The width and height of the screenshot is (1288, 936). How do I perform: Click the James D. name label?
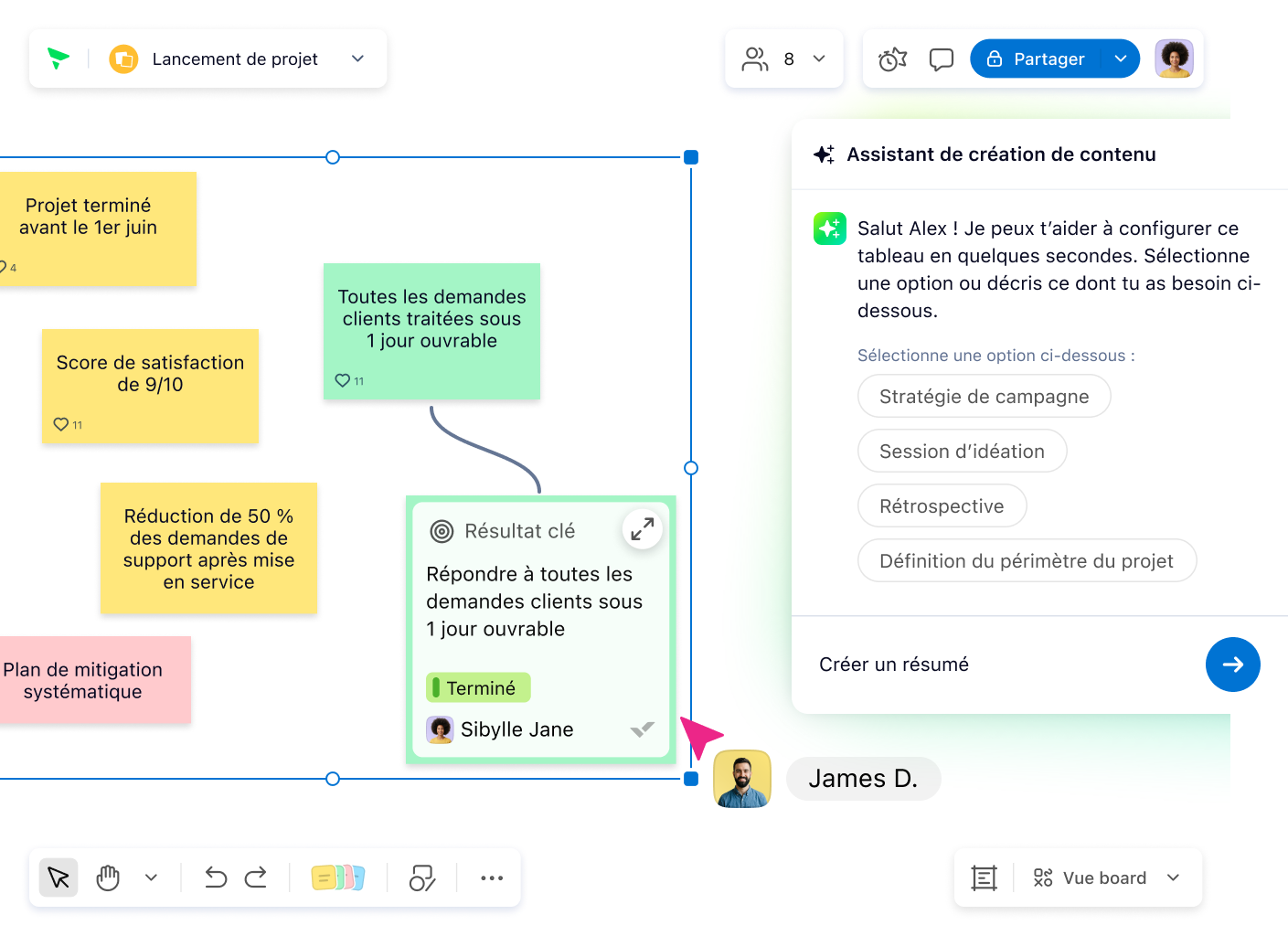pos(863,779)
